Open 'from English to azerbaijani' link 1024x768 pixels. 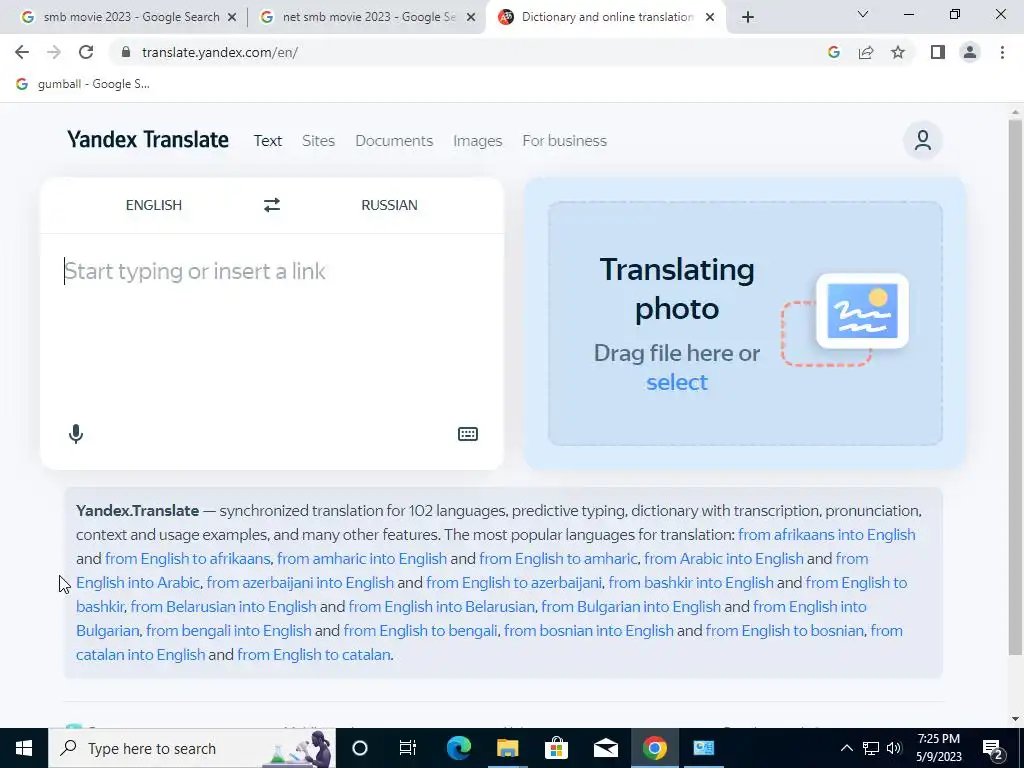tap(514, 583)
